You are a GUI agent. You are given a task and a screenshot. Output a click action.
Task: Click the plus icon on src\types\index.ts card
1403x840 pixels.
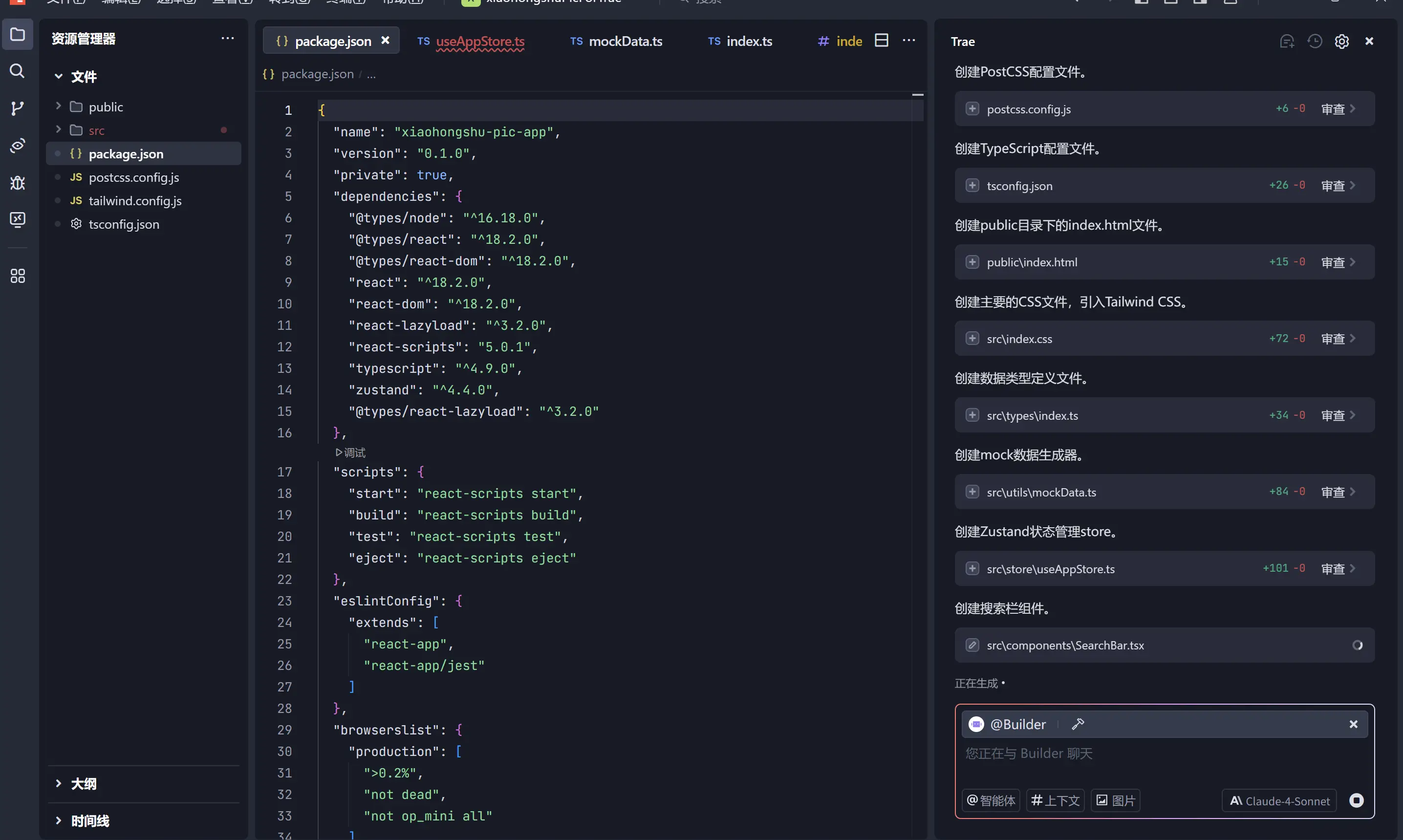972,415
